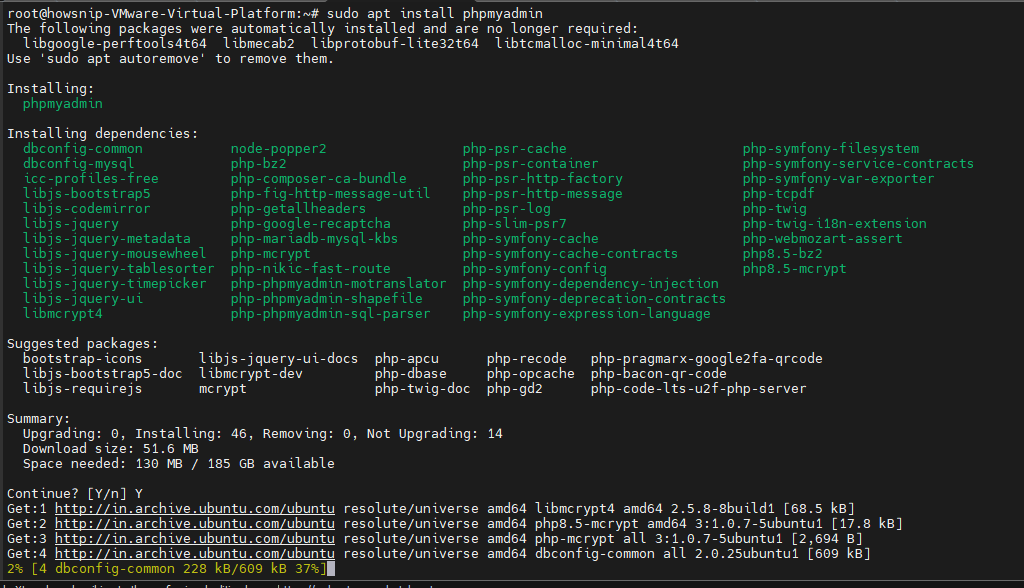Click php-symfony-config package name
Screen dimensions: 1024x588
[535, 269]
